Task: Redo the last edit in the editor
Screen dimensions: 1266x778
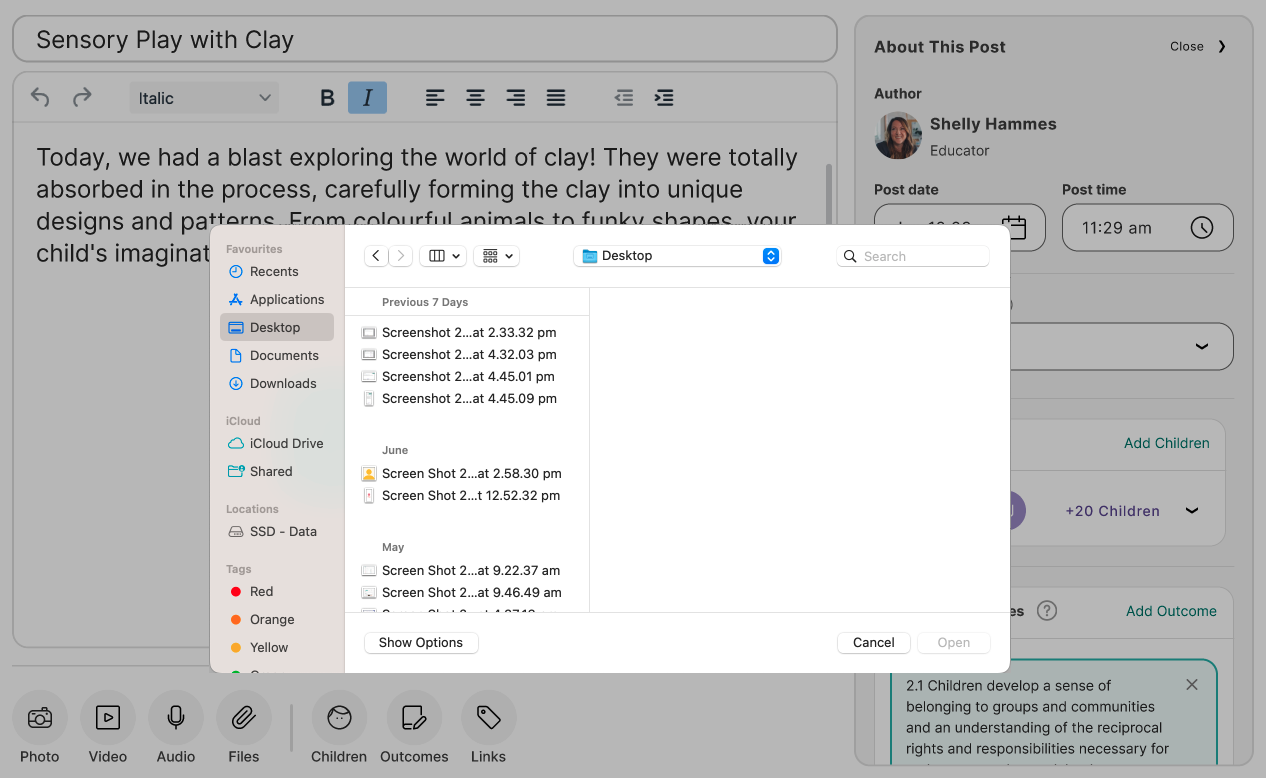Action: click(x=82, y=97)
